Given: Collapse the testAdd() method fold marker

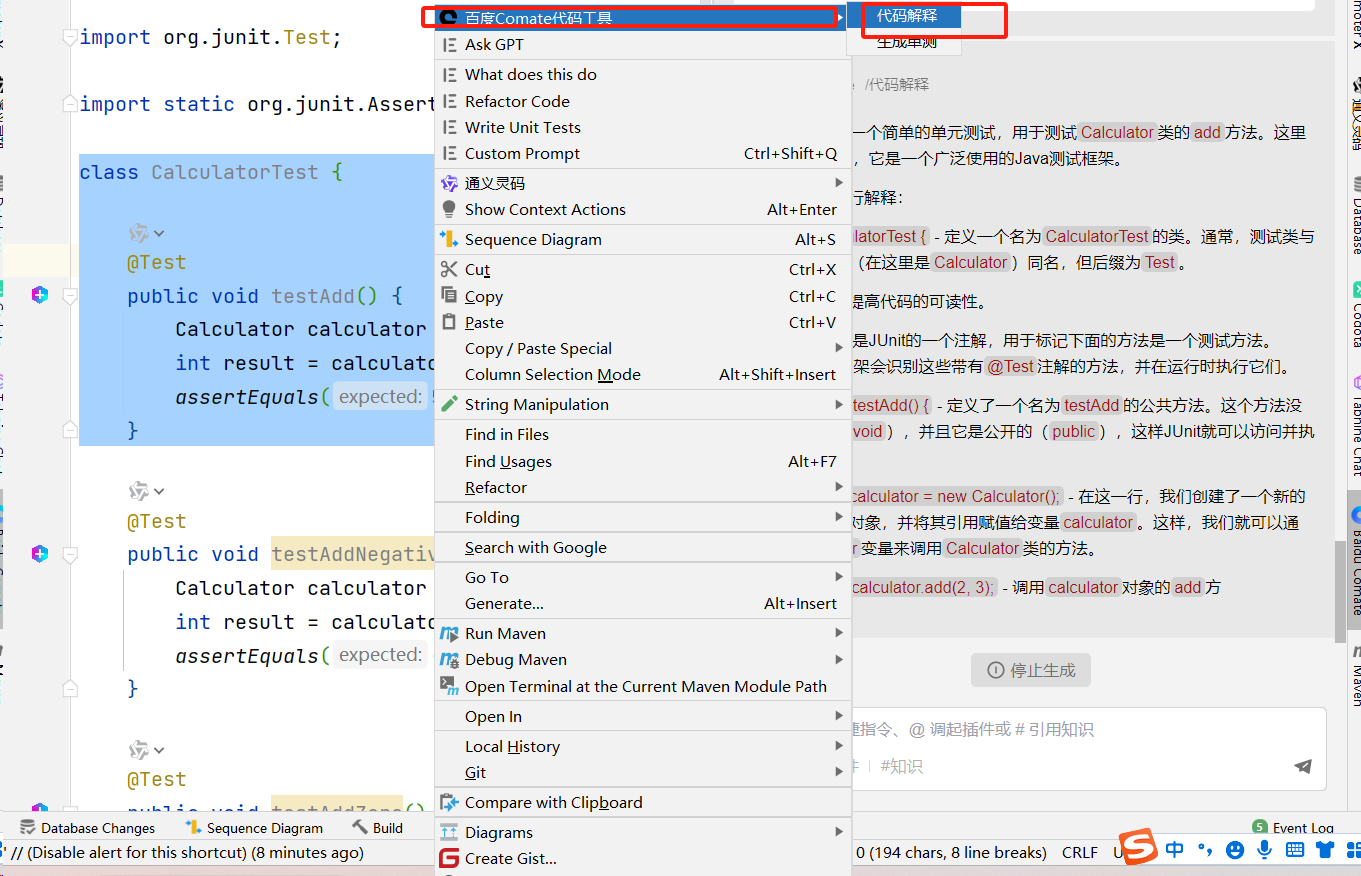Looking at the screenshot, I should click(69, 296).
